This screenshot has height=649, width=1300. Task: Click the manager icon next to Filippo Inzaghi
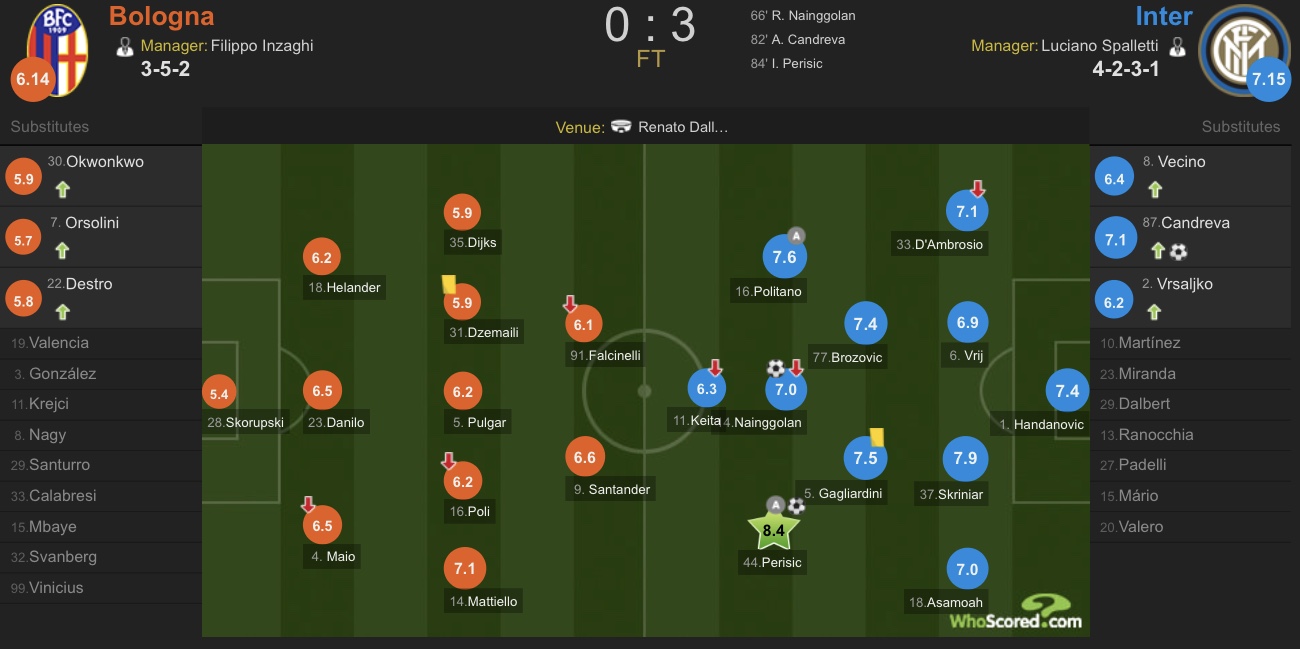(125, 46)
